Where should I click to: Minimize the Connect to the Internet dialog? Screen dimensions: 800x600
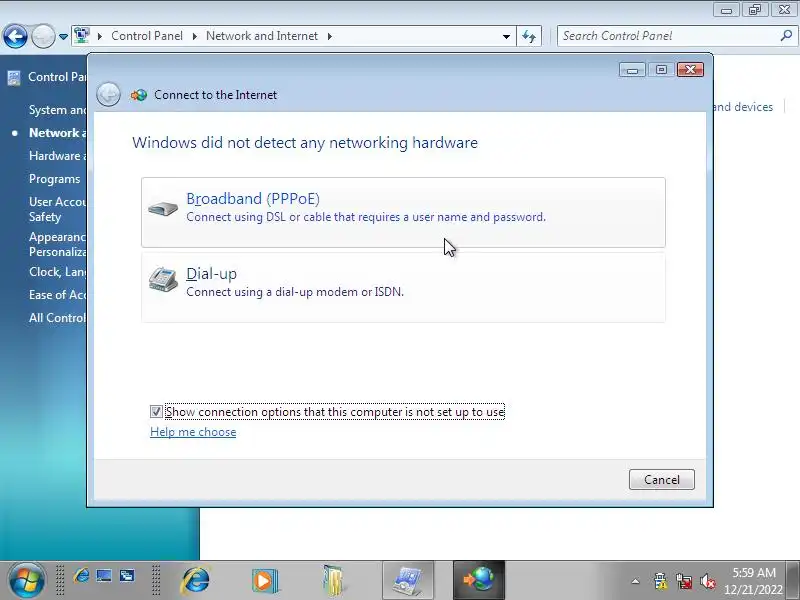coord(632,69)
